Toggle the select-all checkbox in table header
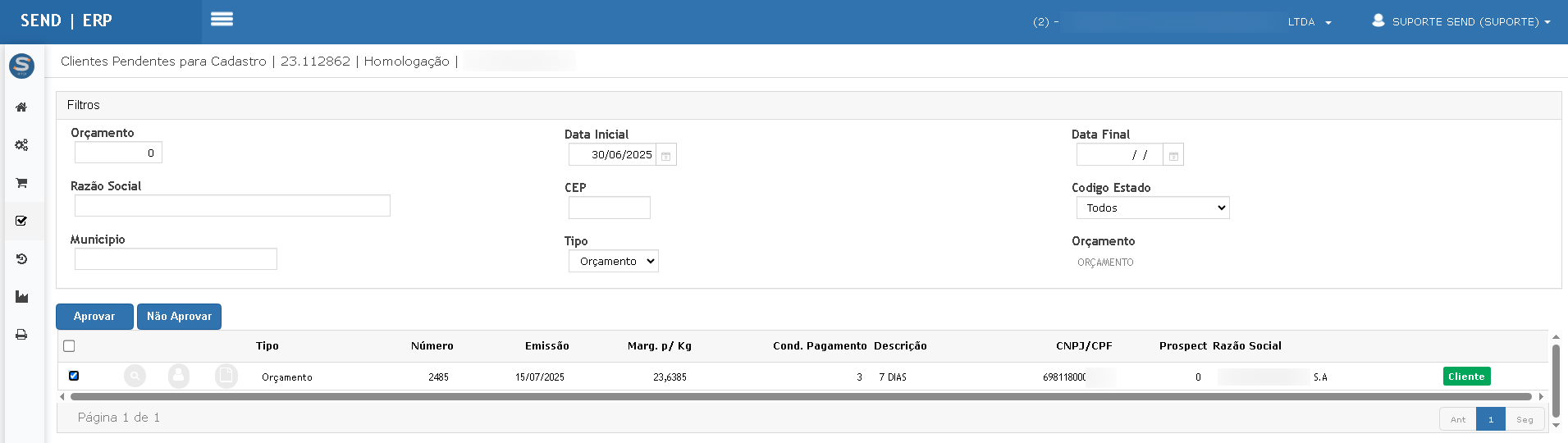 69,346
